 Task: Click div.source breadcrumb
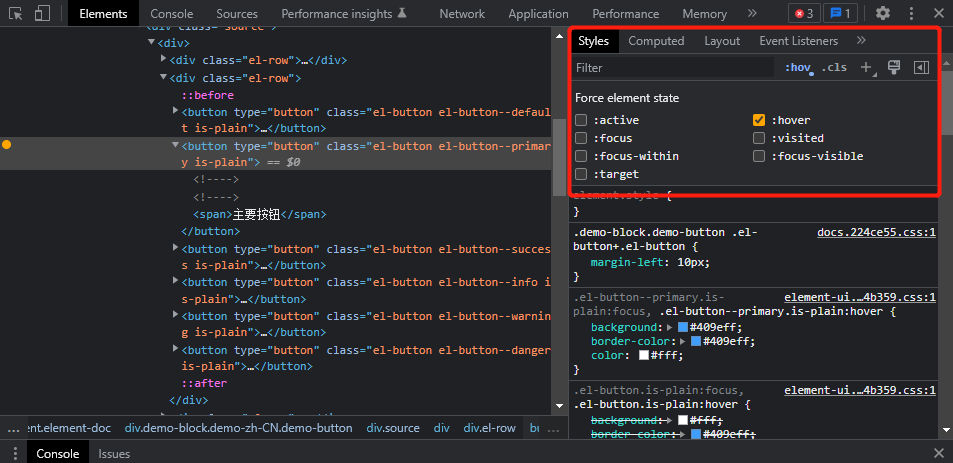click(x=393, y=428)
